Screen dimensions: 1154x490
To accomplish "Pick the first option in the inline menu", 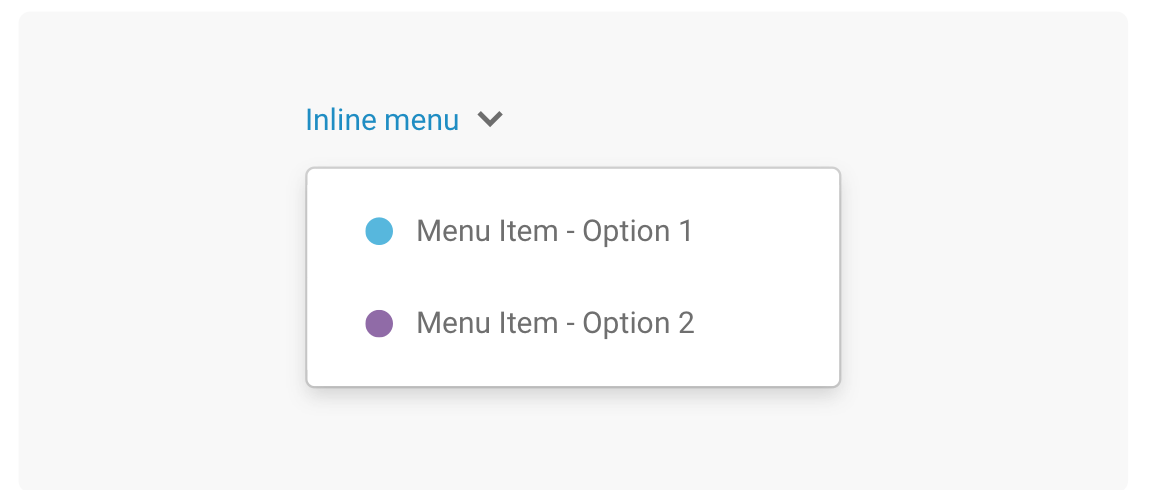I will pos(573,231).
